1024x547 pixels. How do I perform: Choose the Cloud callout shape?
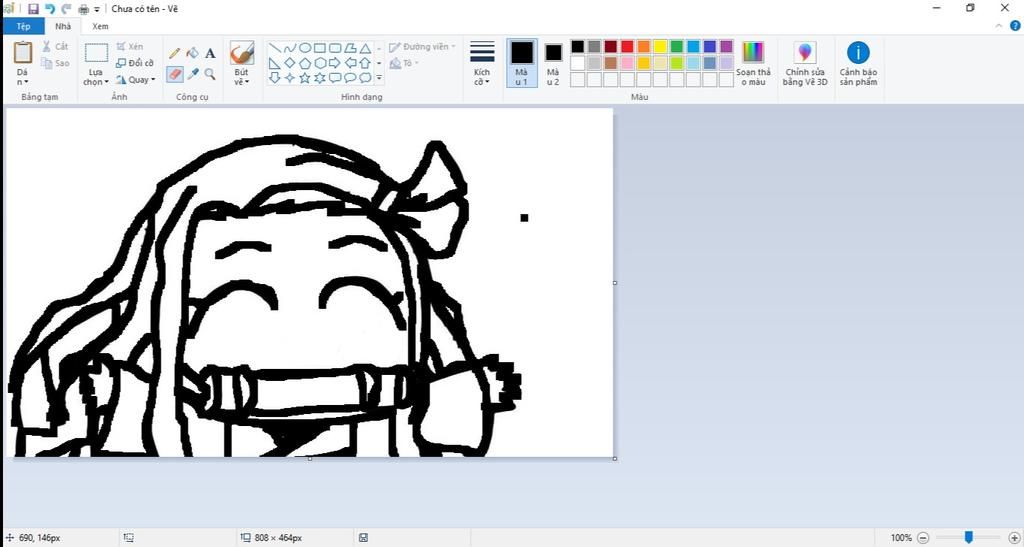tap(365, 78)
